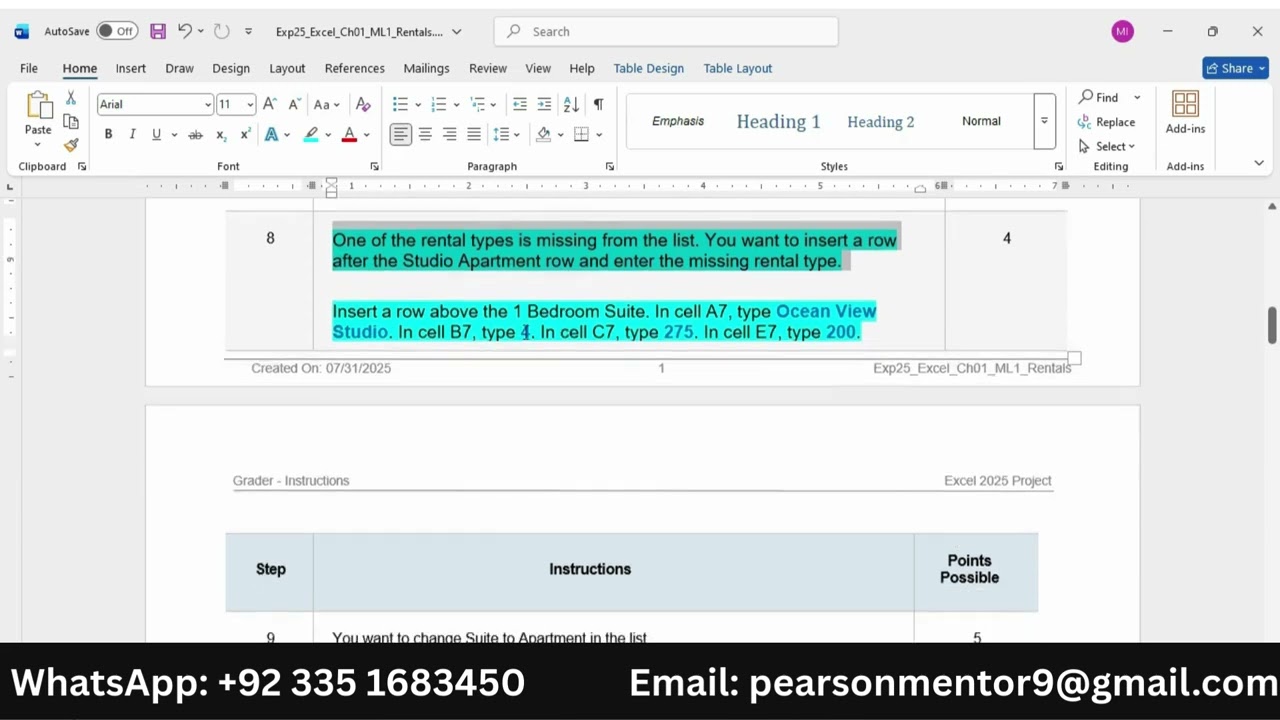Open the Table Design tab
The width and height of the screenshot is (1280, 720).
point(648,68)
